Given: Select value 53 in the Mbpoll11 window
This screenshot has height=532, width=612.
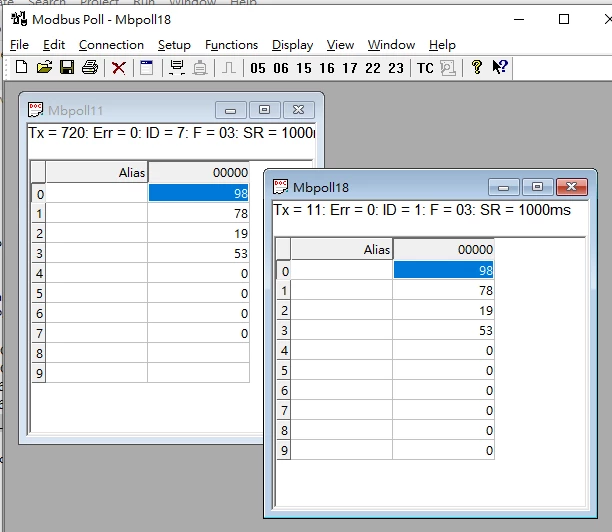Looking at the screenshot, I should coord(198,253).
